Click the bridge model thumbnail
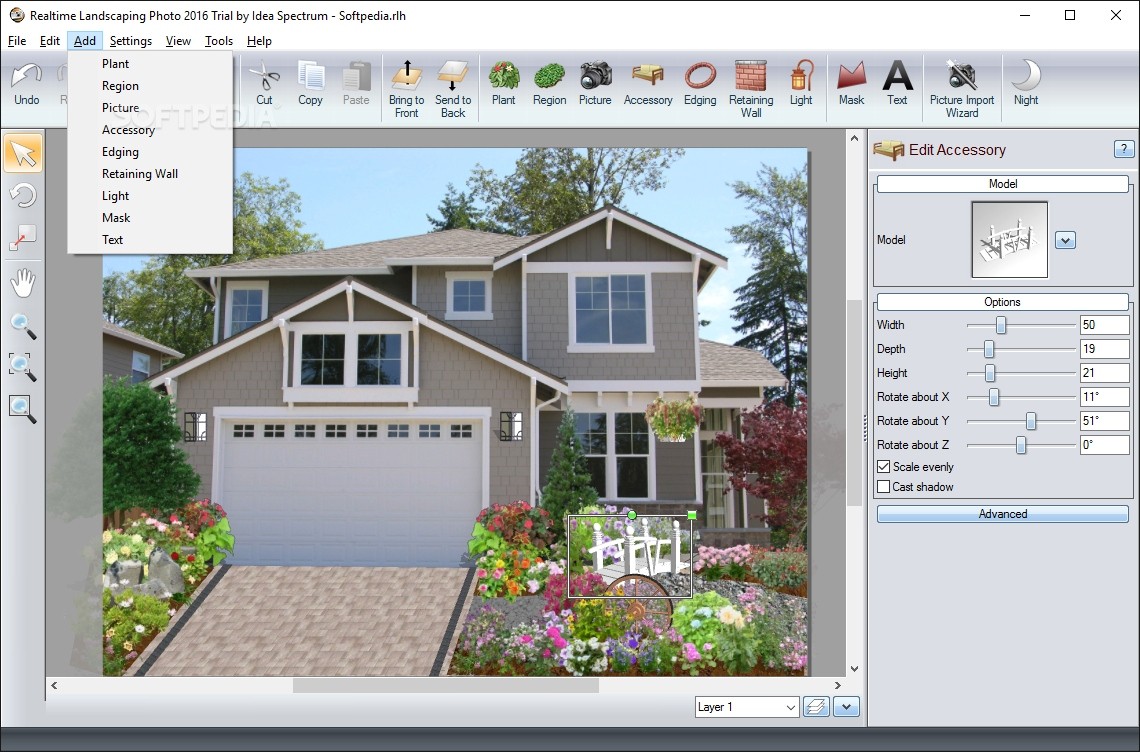 coord(1010,240)
